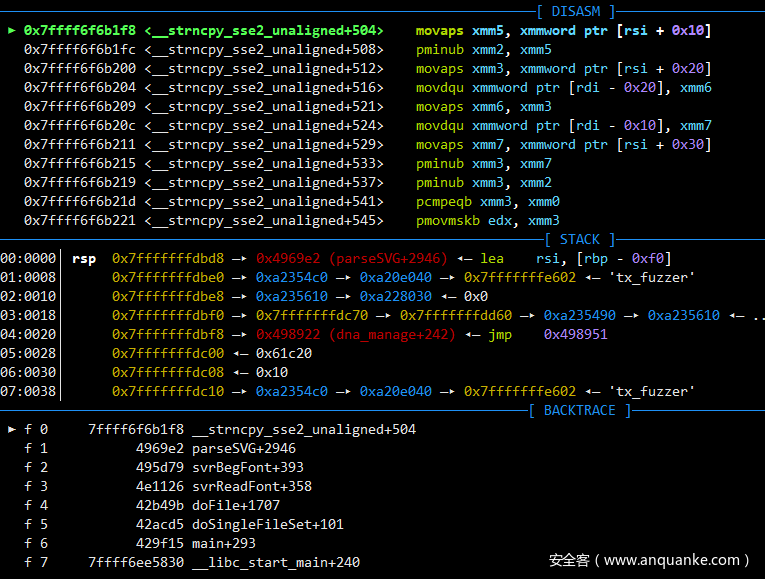Image resolution: width=765 pixels, height=579 pixels.
Task: Click the rsp register label in stack
Action: click(84, 258)
